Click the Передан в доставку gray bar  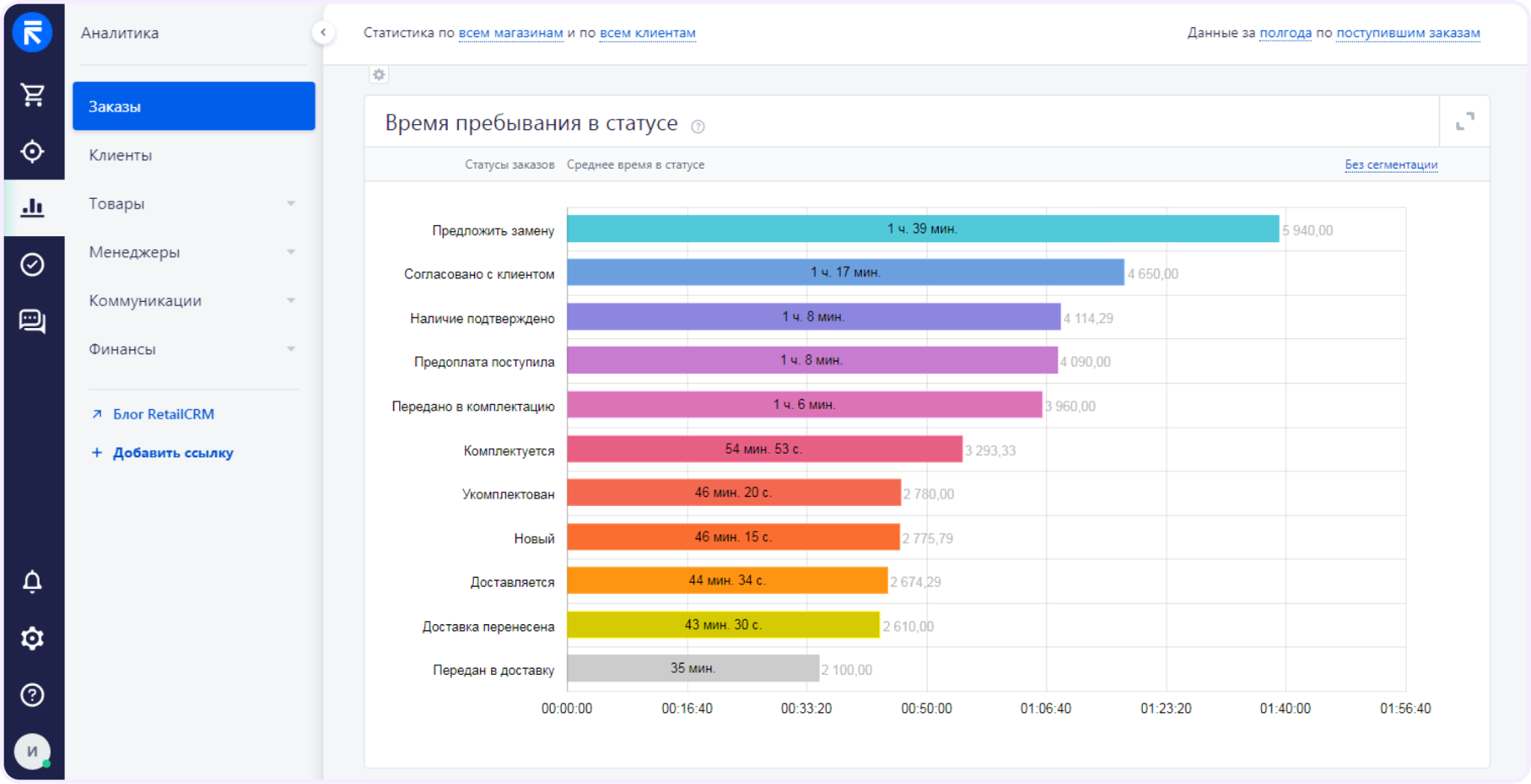click(692, 668)
